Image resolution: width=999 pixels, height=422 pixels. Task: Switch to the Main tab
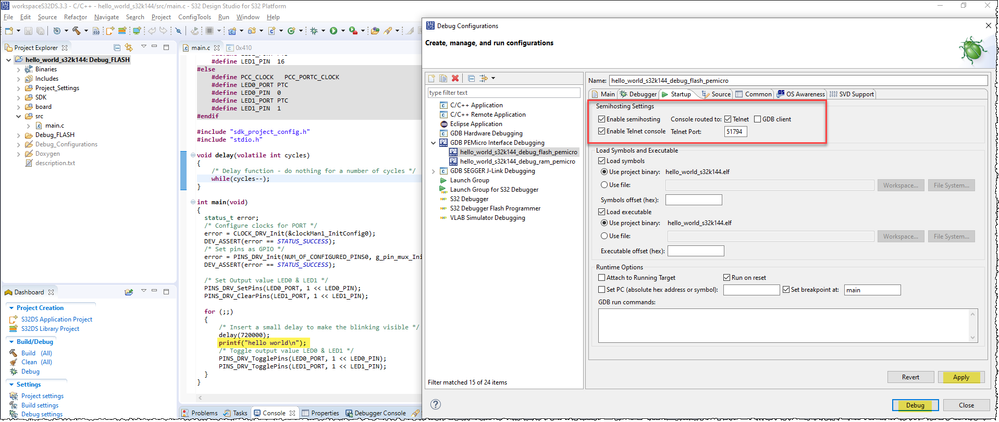click(x=603, y=94)
